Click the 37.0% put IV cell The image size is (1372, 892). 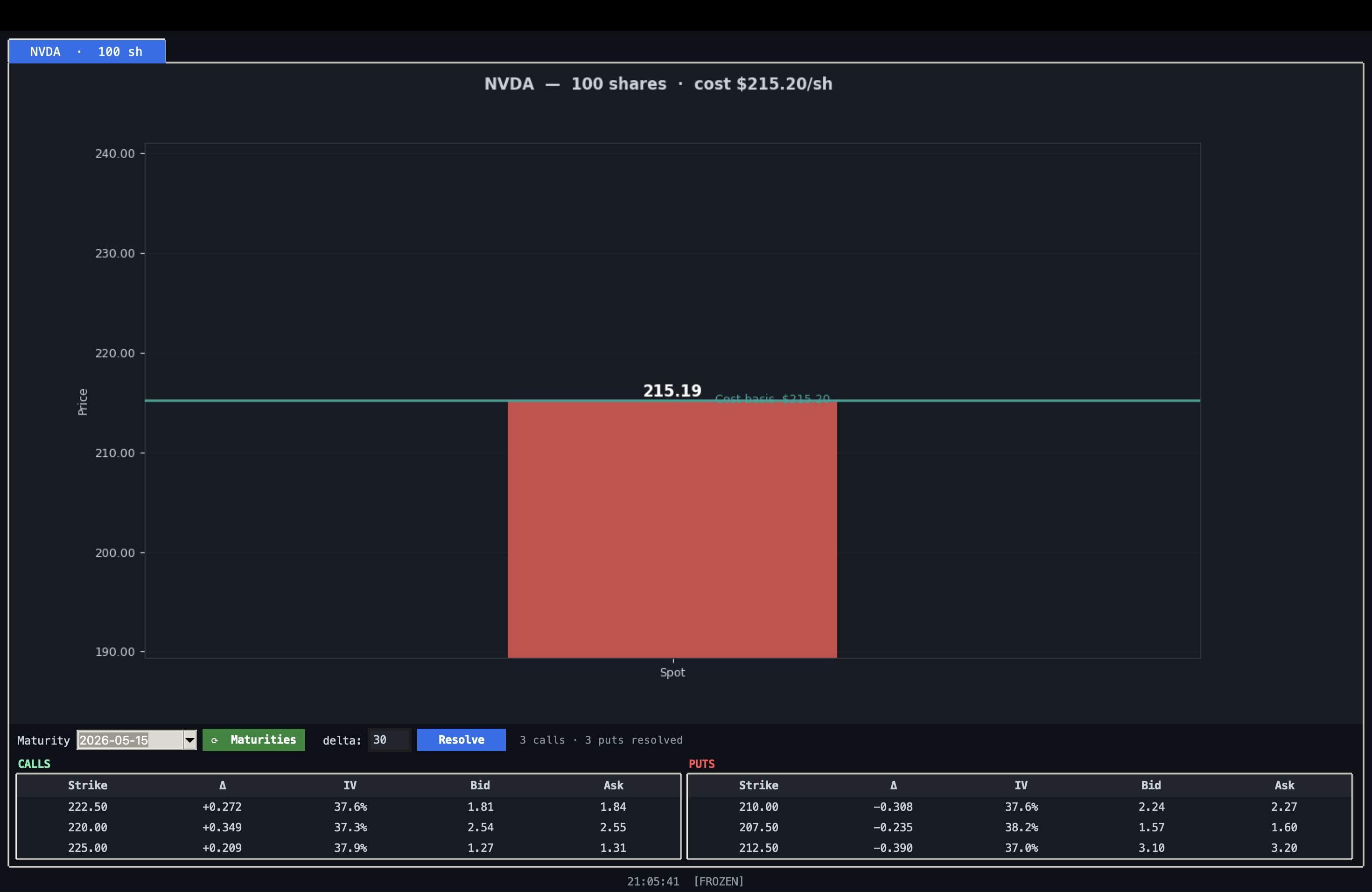point(1022,848)
